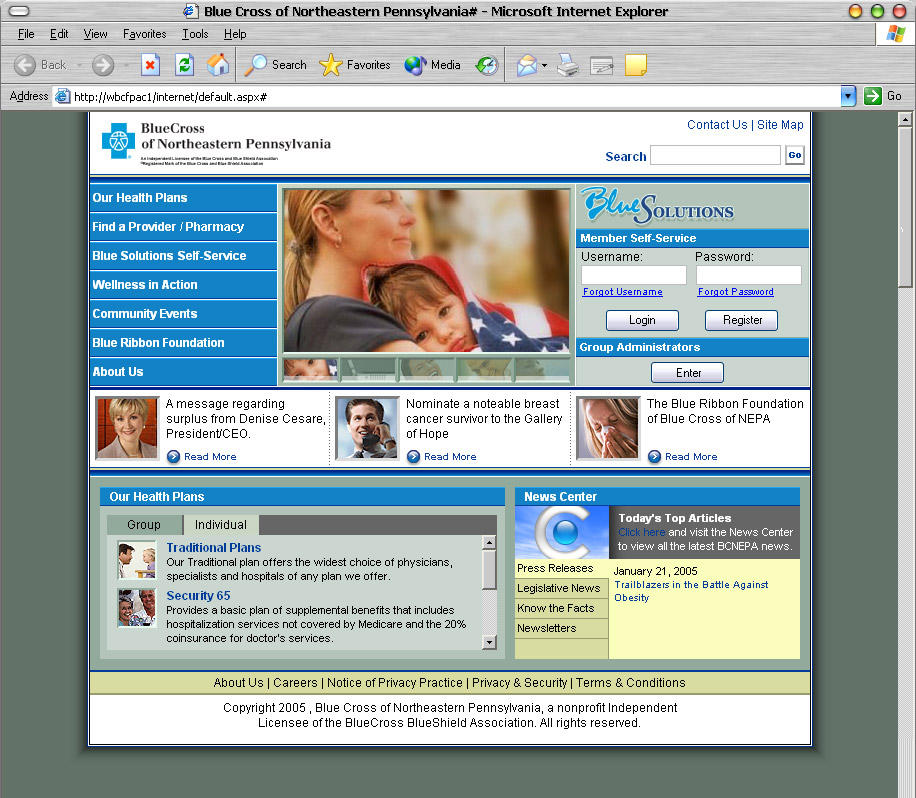916x798 pixels.
Task: Open the toolbar Search magnifier pane
Action: (275, 65)
